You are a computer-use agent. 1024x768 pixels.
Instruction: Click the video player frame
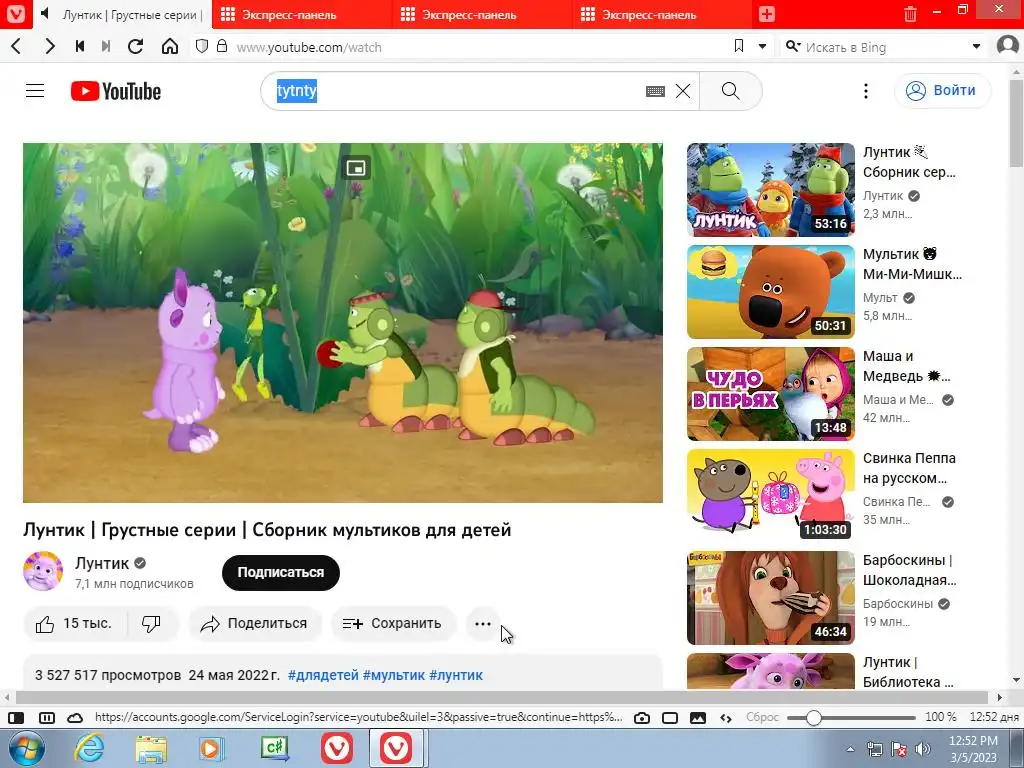(x=343, y=323)
